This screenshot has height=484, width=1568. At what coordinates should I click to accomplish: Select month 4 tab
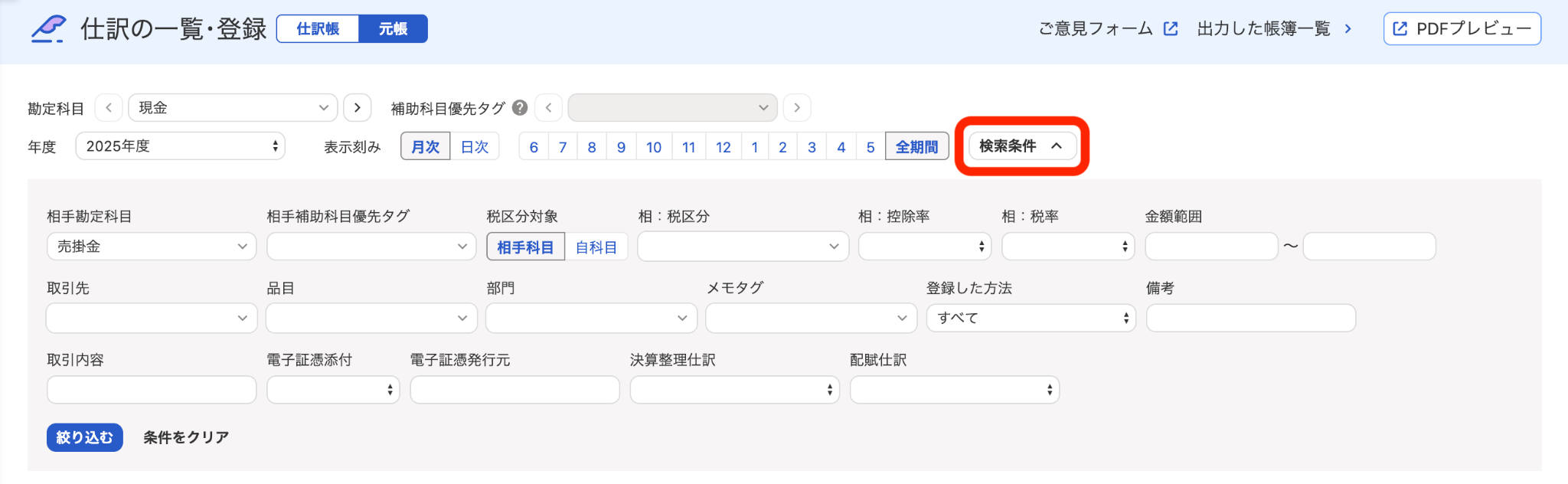[841, 146]
